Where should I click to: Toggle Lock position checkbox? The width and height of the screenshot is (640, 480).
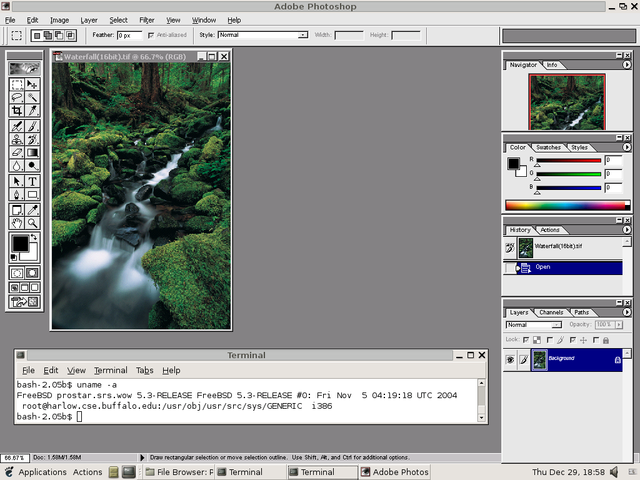(573, 340)
